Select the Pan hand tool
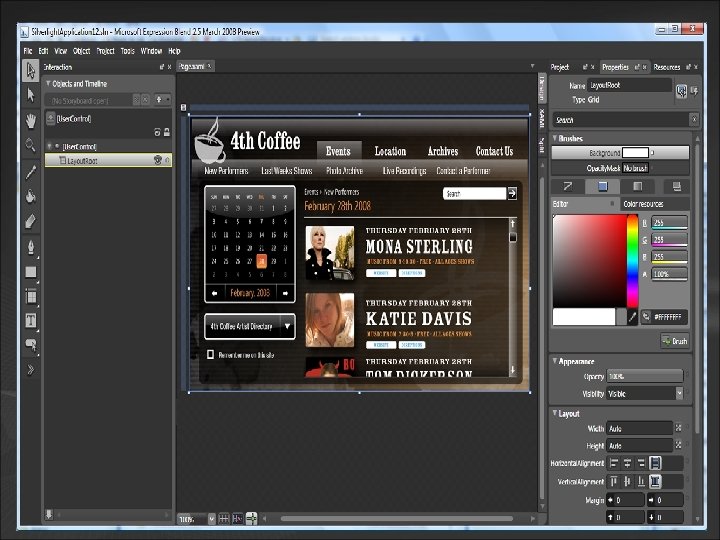This screenshot has width=720, height=540. click(x=31, y=120)
